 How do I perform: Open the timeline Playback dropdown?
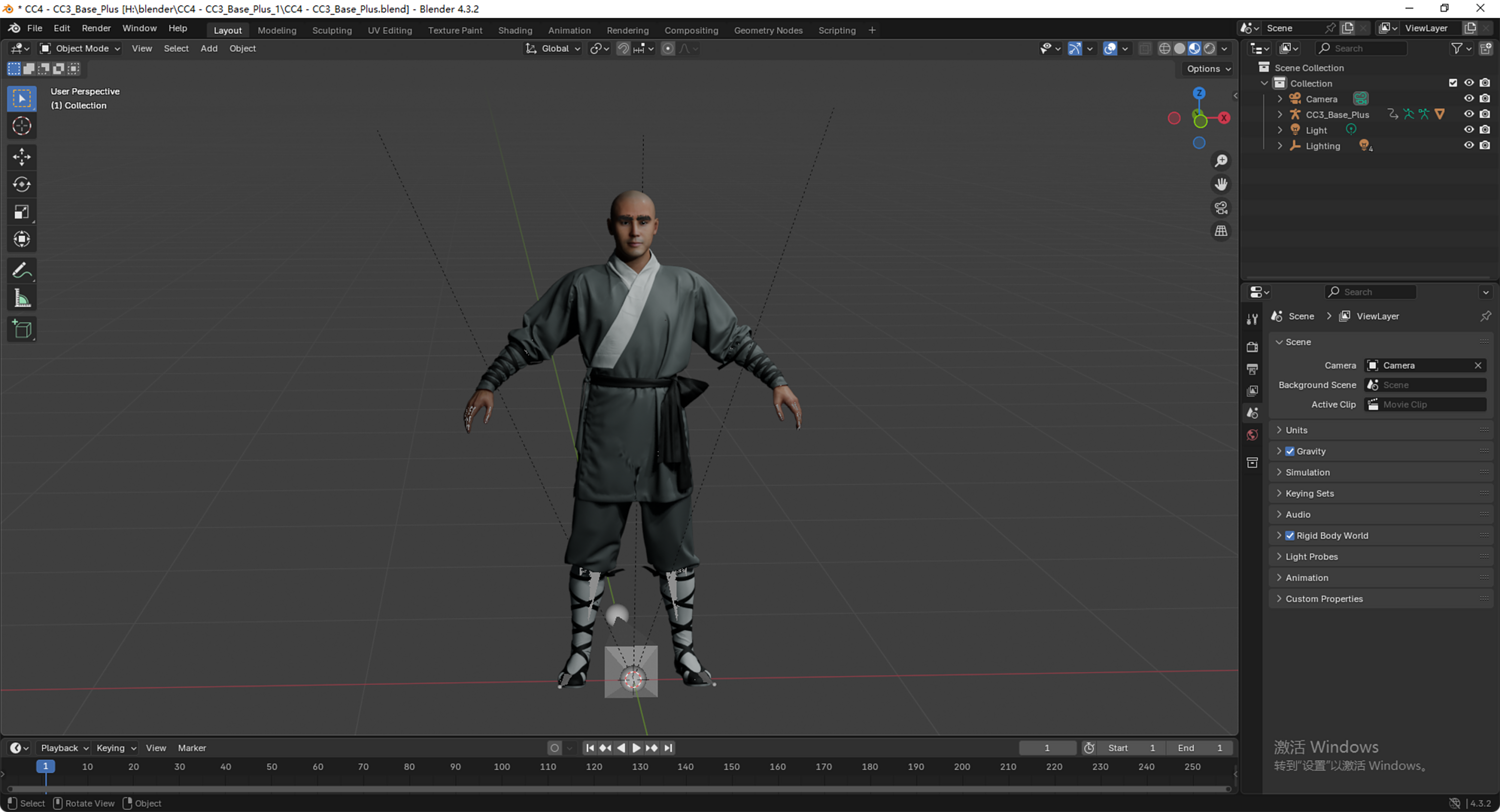(x=64, y=748)
